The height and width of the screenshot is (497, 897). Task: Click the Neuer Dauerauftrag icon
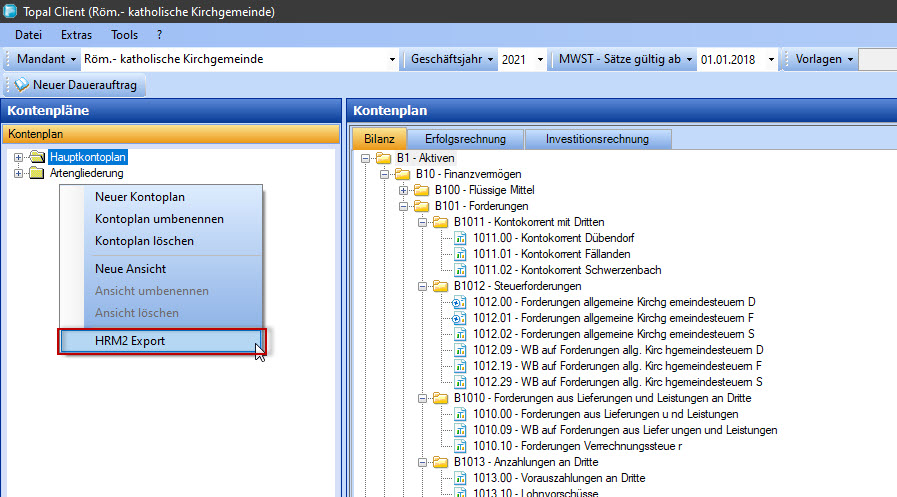[21, 86]
